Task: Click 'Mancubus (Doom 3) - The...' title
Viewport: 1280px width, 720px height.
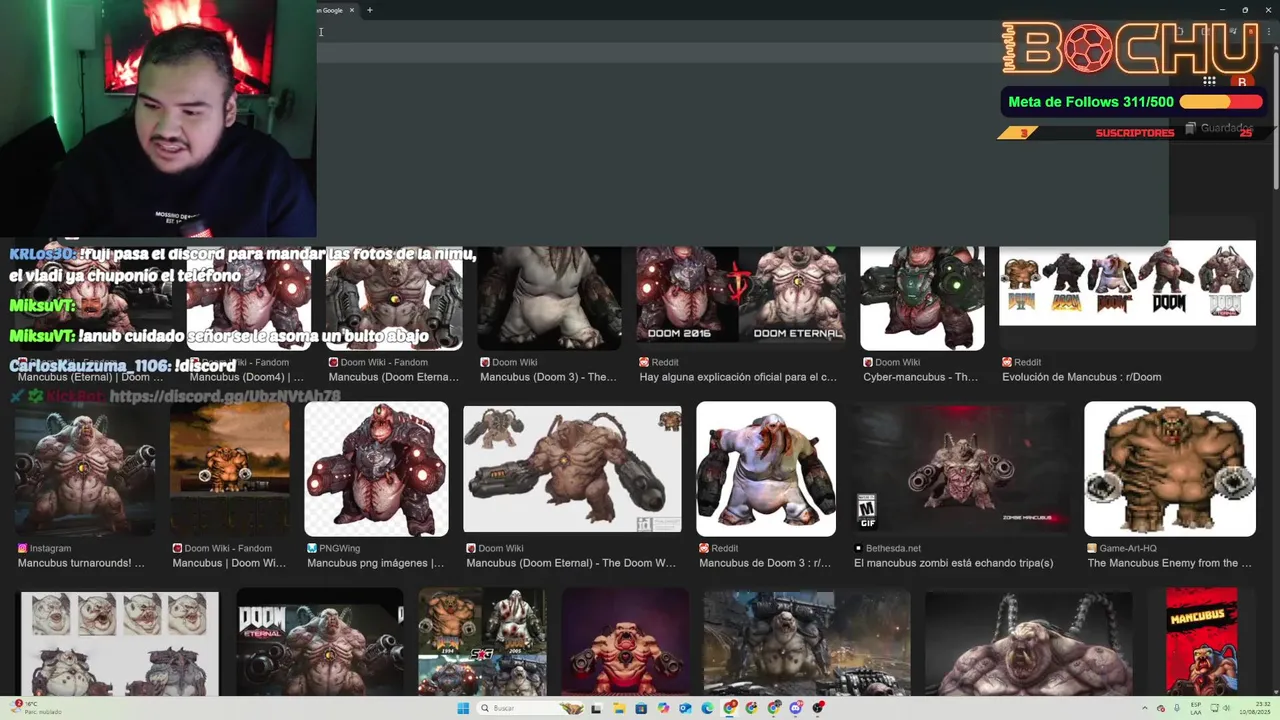Action: click(x=548, y=377)
